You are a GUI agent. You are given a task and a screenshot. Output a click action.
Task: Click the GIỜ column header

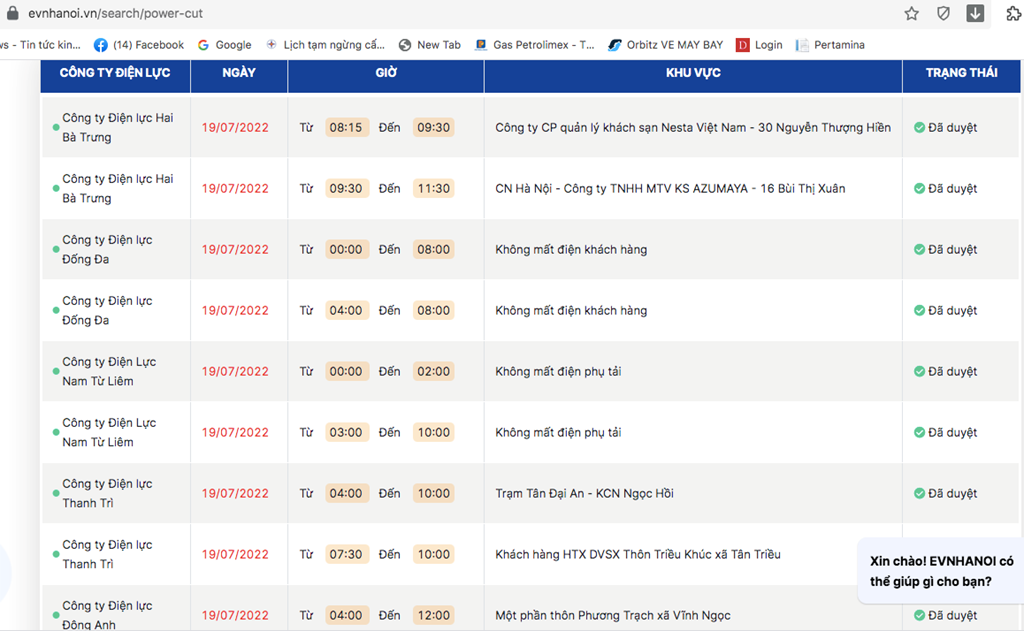pyautogui.click(x=386, y=73)
